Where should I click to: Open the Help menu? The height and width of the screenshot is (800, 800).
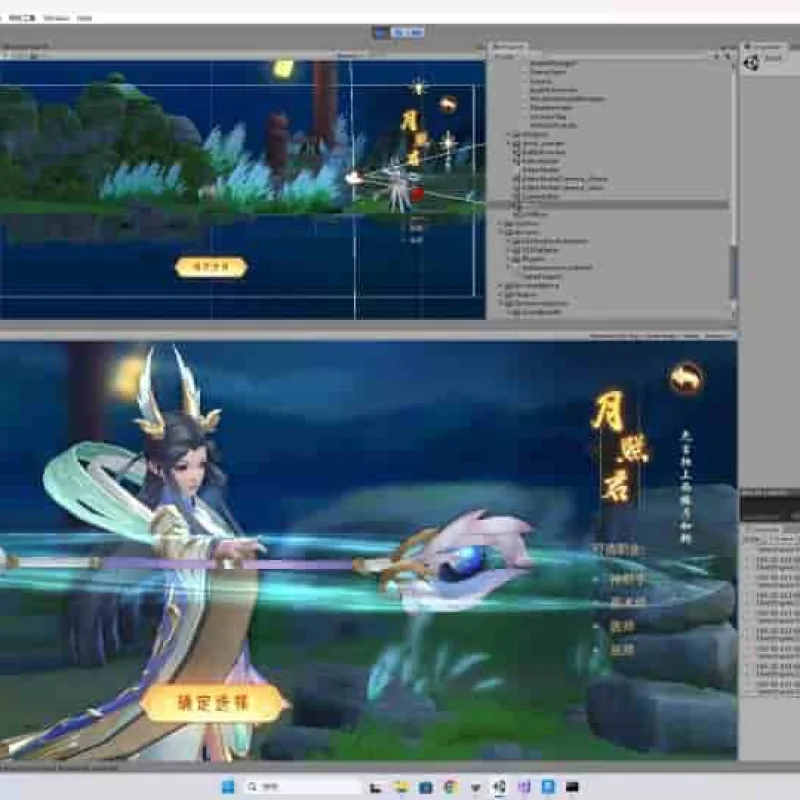coord(84,18)
